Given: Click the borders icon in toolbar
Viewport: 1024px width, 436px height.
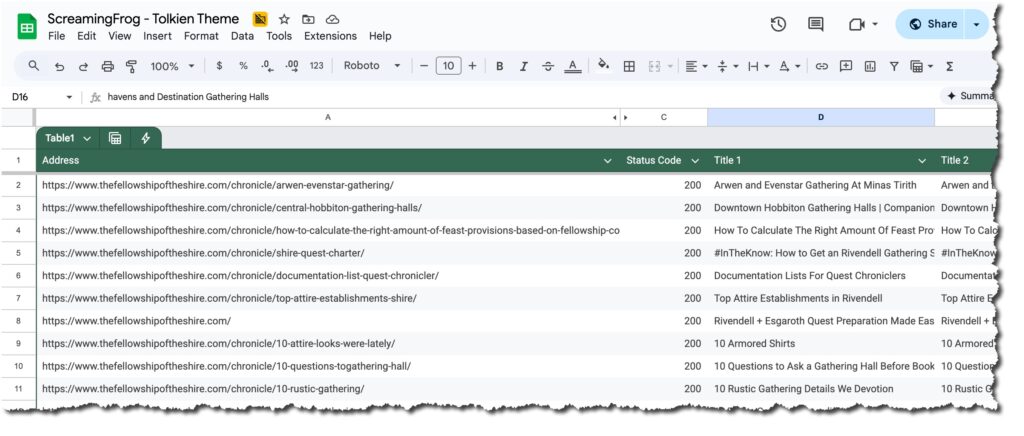Looking at the screenshot, I should (x=629, y=66).
